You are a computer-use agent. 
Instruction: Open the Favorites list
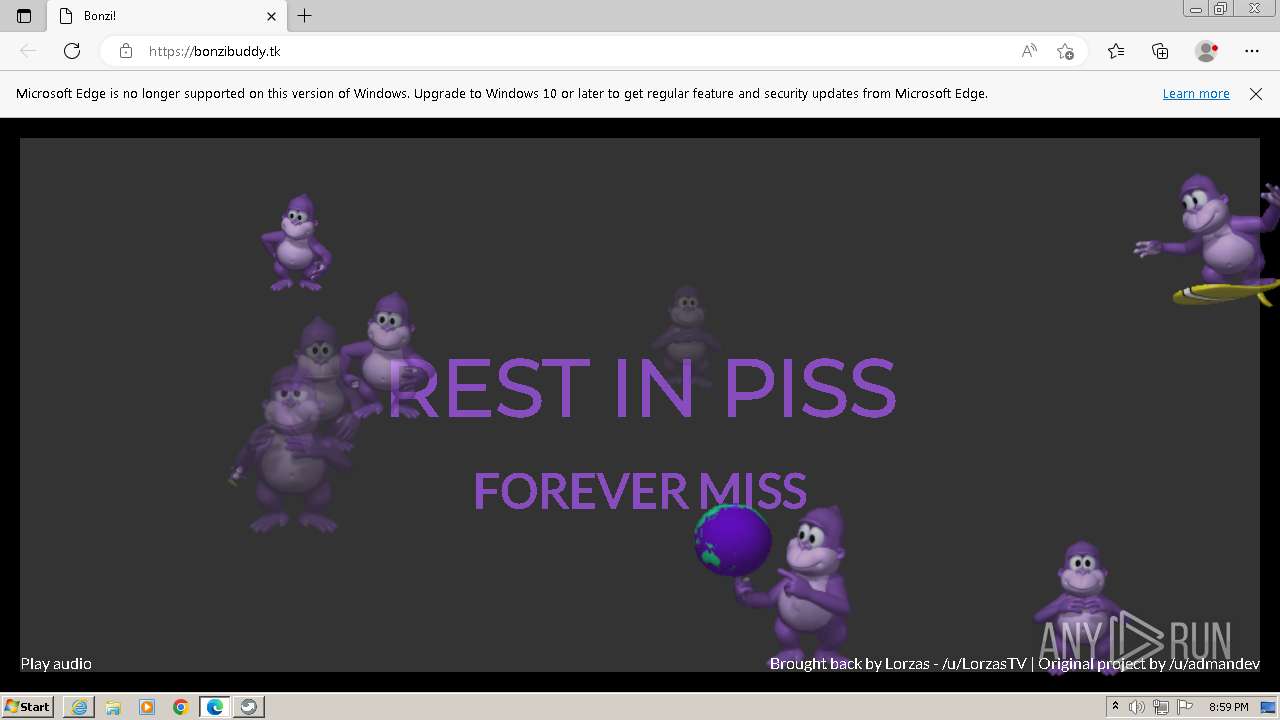point(1116,51)
